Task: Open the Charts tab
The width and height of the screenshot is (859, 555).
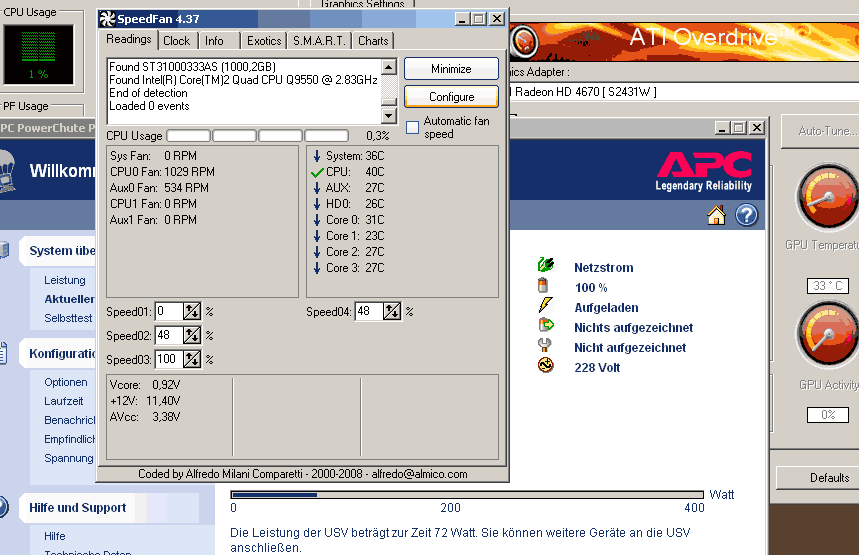Action: pos(373,41)
